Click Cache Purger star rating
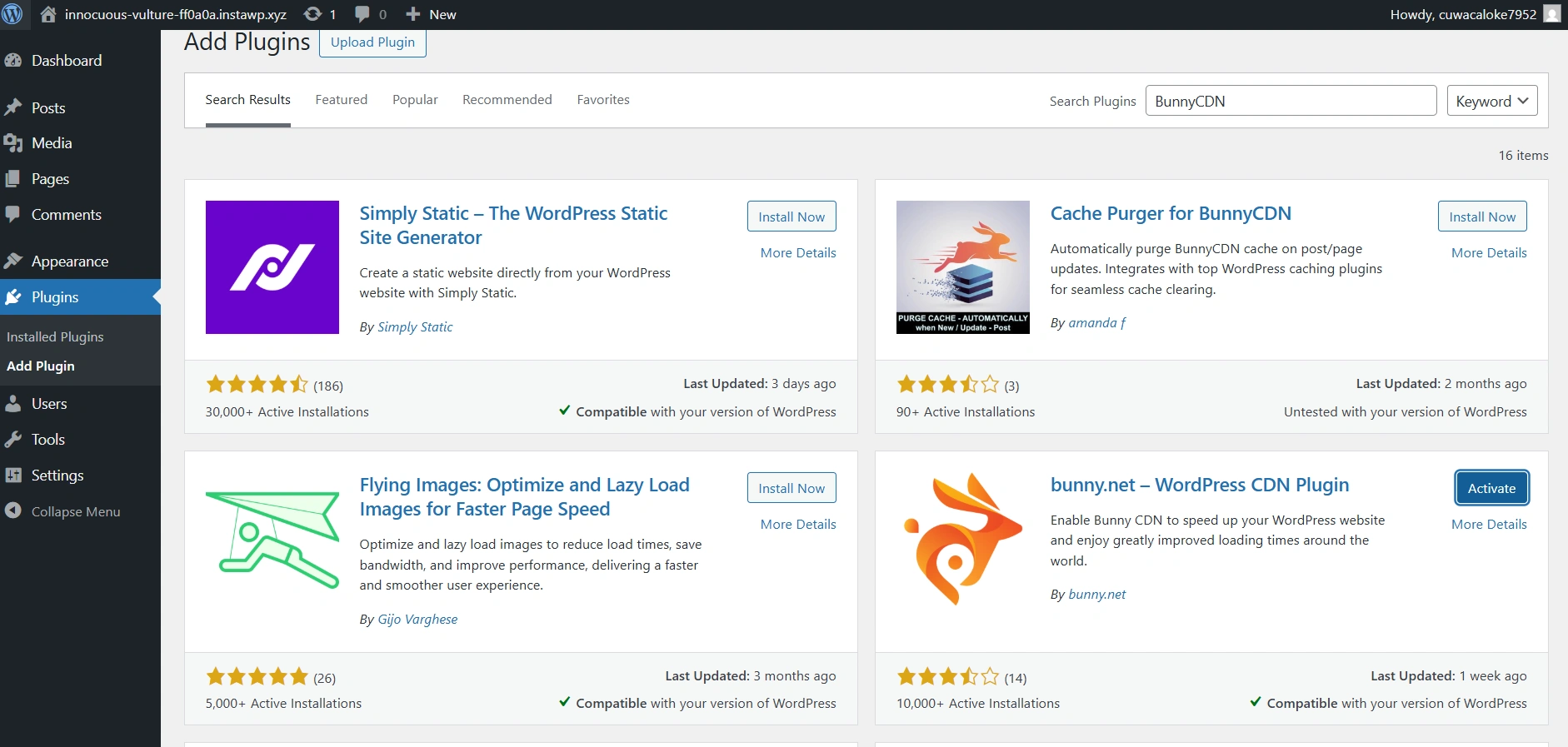Screen dimensions: 1568x747 click(947, 385)
